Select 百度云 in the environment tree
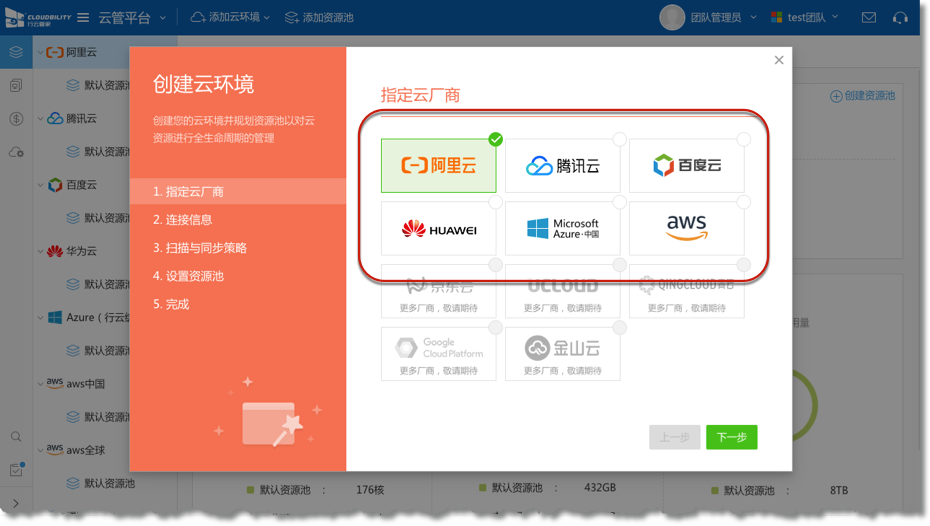 click(x=81, y=185)
